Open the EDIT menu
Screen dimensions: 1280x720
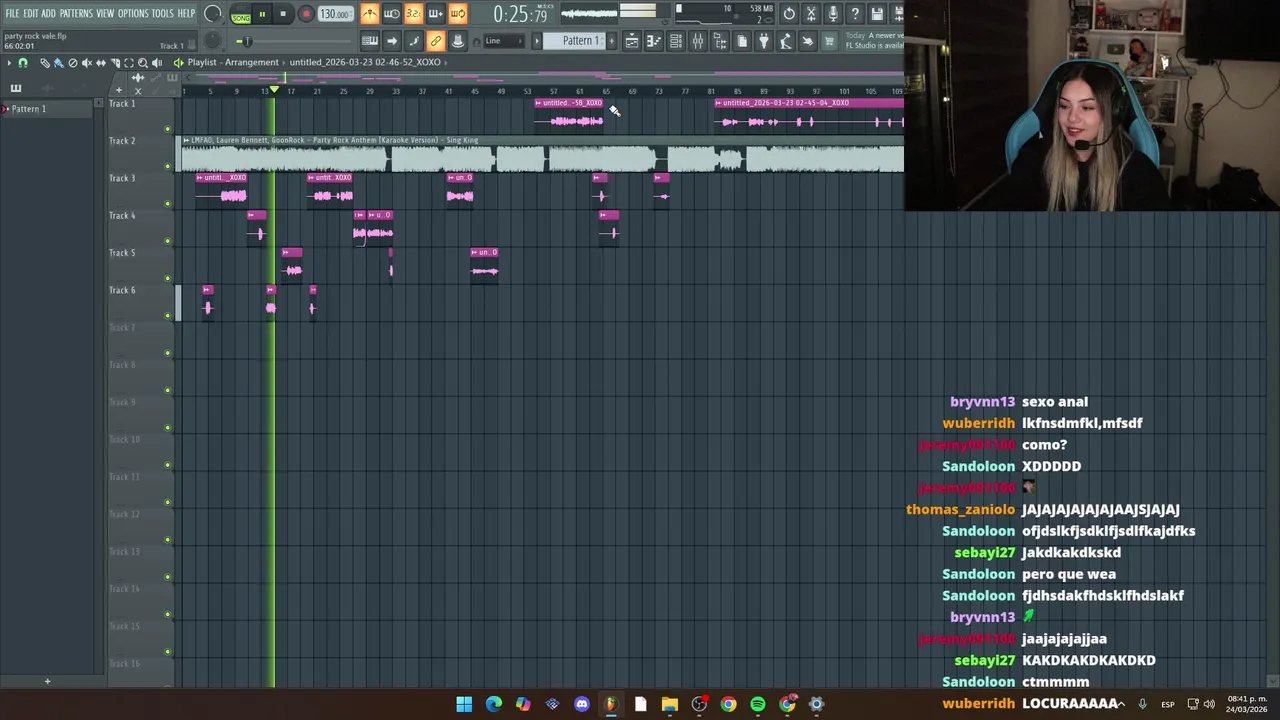pyautogui.click(x=31, y=14)
